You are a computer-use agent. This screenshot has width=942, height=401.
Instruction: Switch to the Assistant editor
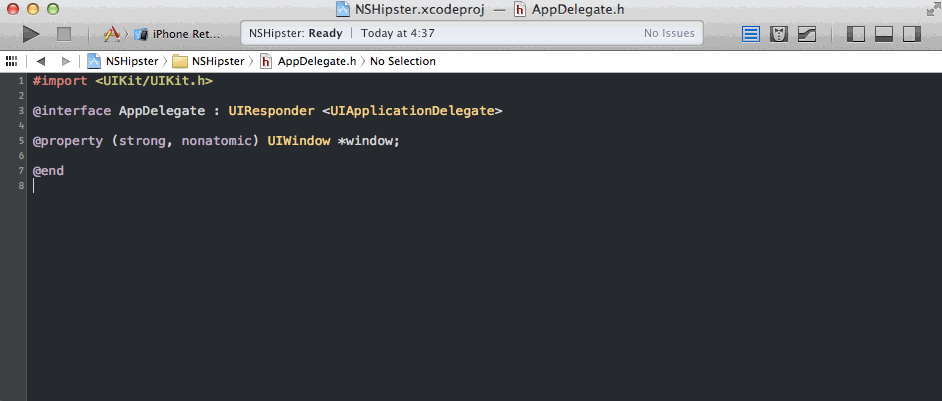[x=779, y=34]
